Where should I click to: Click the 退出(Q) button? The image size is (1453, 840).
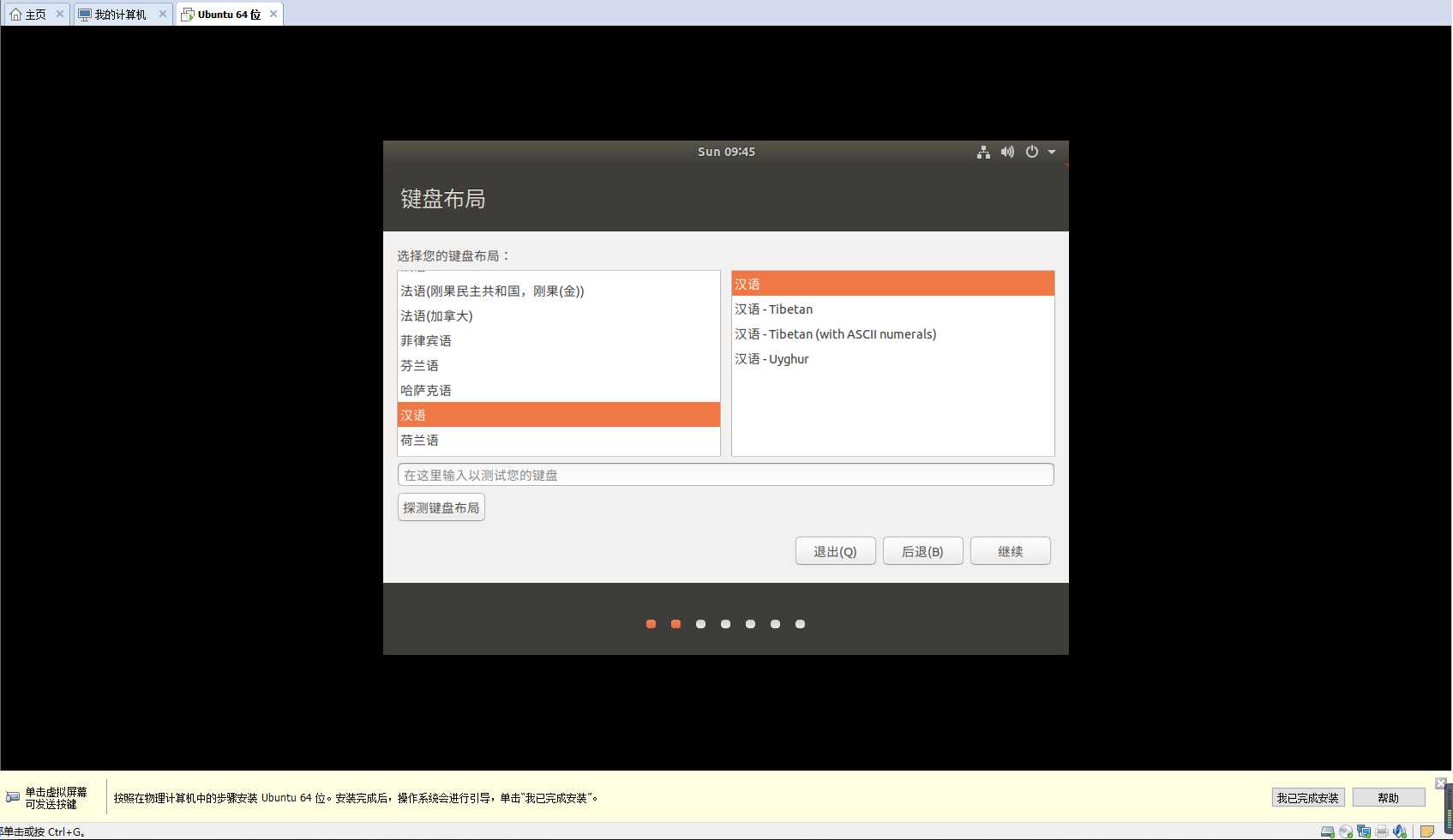click(x=835, y=551)
